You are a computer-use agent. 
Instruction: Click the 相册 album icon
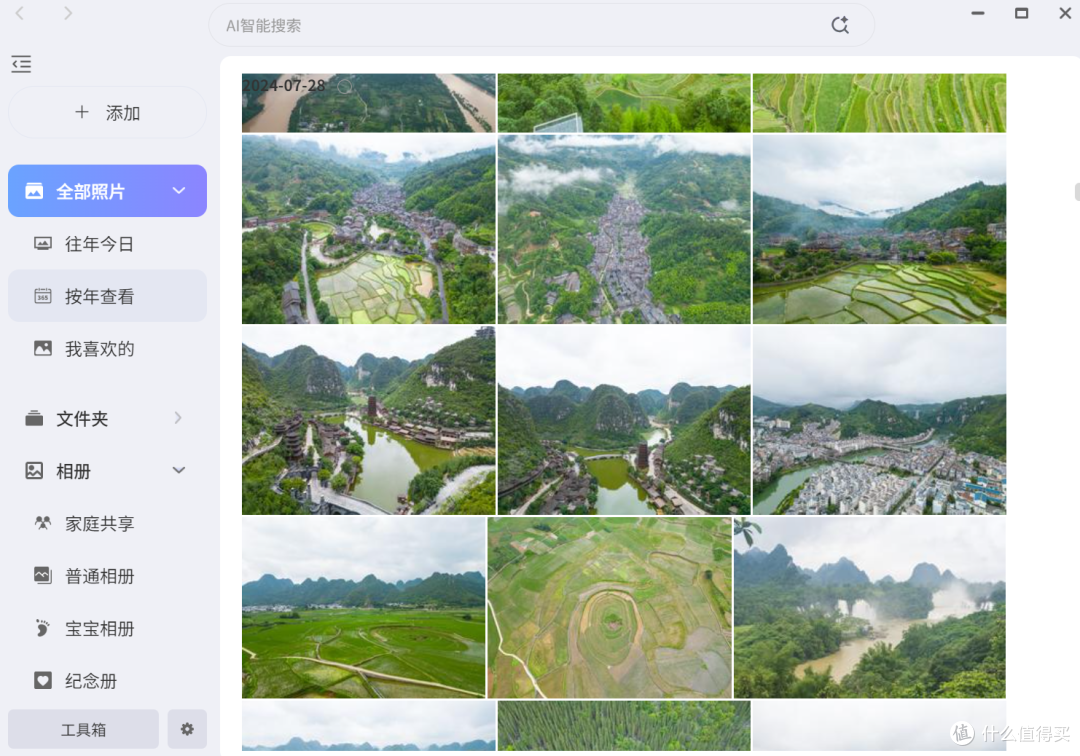pyautogui.click(x=34, y=471)
